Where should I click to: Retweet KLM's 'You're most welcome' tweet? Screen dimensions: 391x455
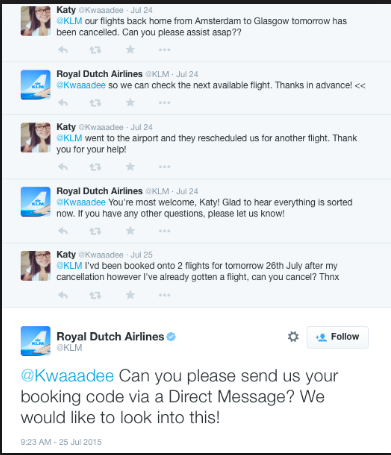click(95, 231)
